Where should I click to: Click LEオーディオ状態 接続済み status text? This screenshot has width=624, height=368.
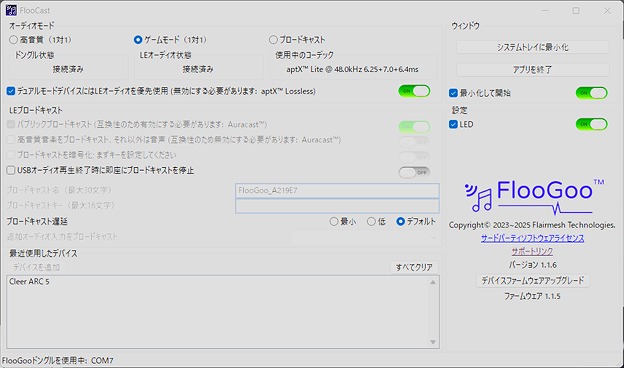(x=198, y=69)
